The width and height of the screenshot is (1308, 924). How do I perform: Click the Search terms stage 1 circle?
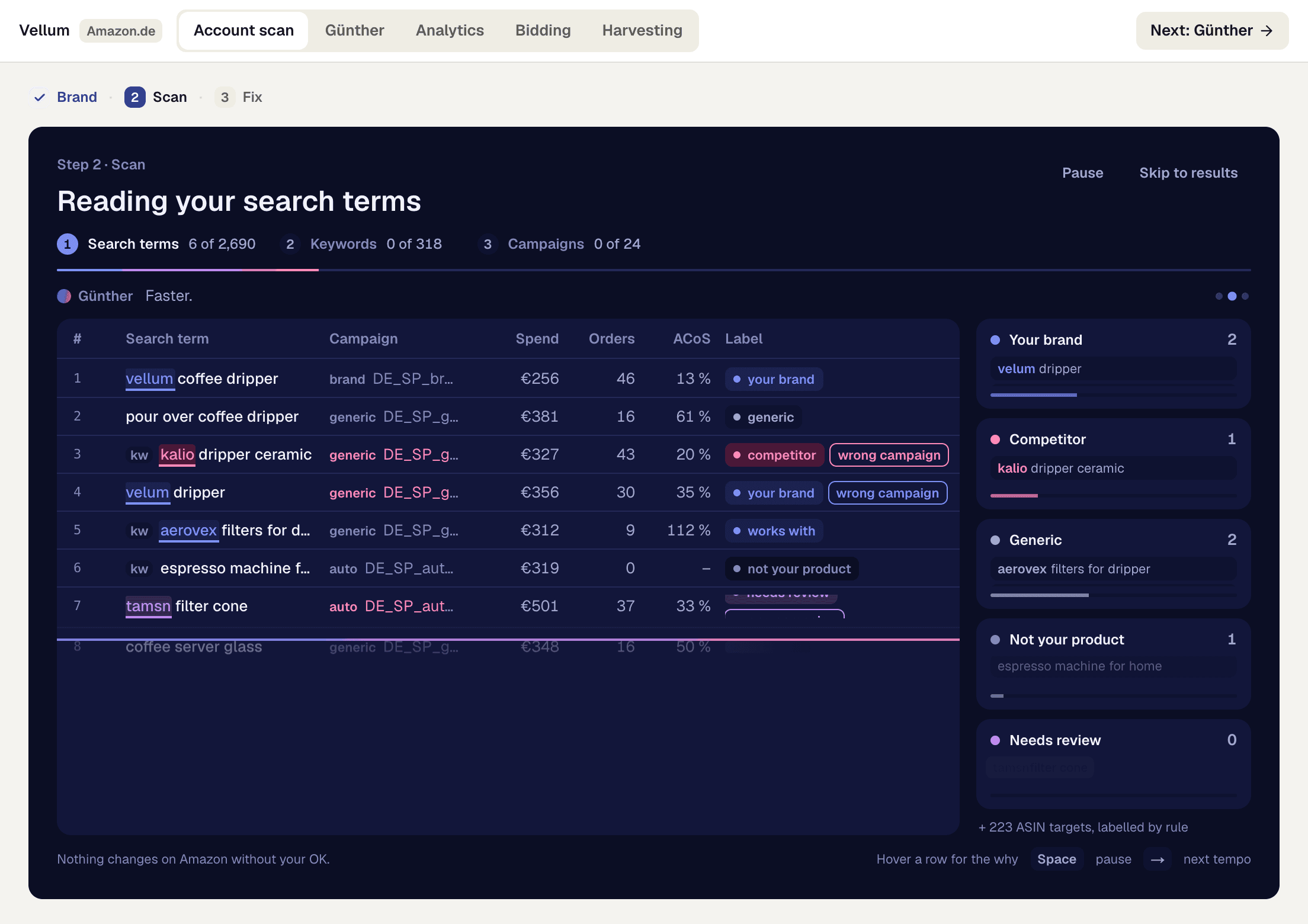(67, 244)
